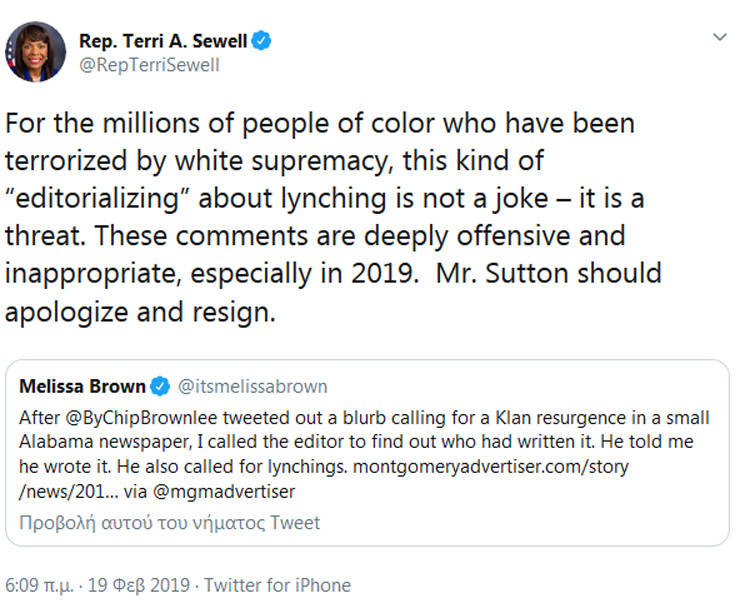Click the @itsmelissabrown handle

click(x=252, y=386)
